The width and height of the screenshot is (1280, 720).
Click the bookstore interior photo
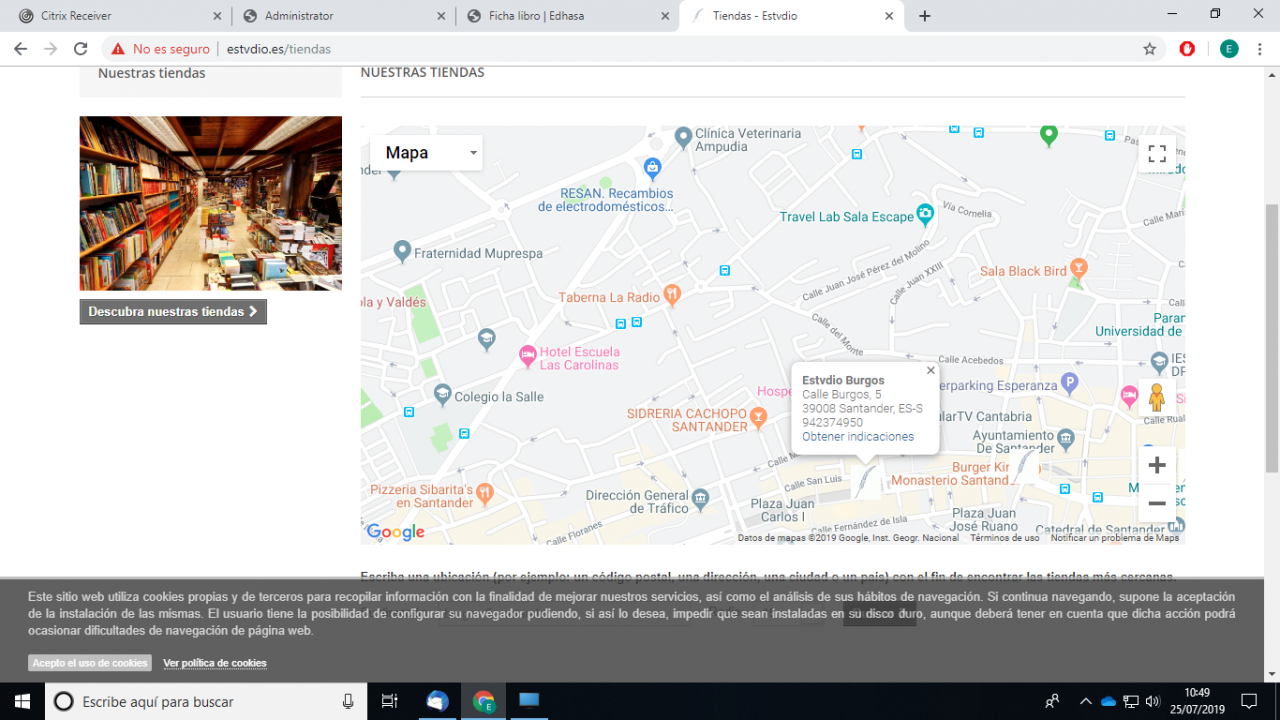(211, 203)
